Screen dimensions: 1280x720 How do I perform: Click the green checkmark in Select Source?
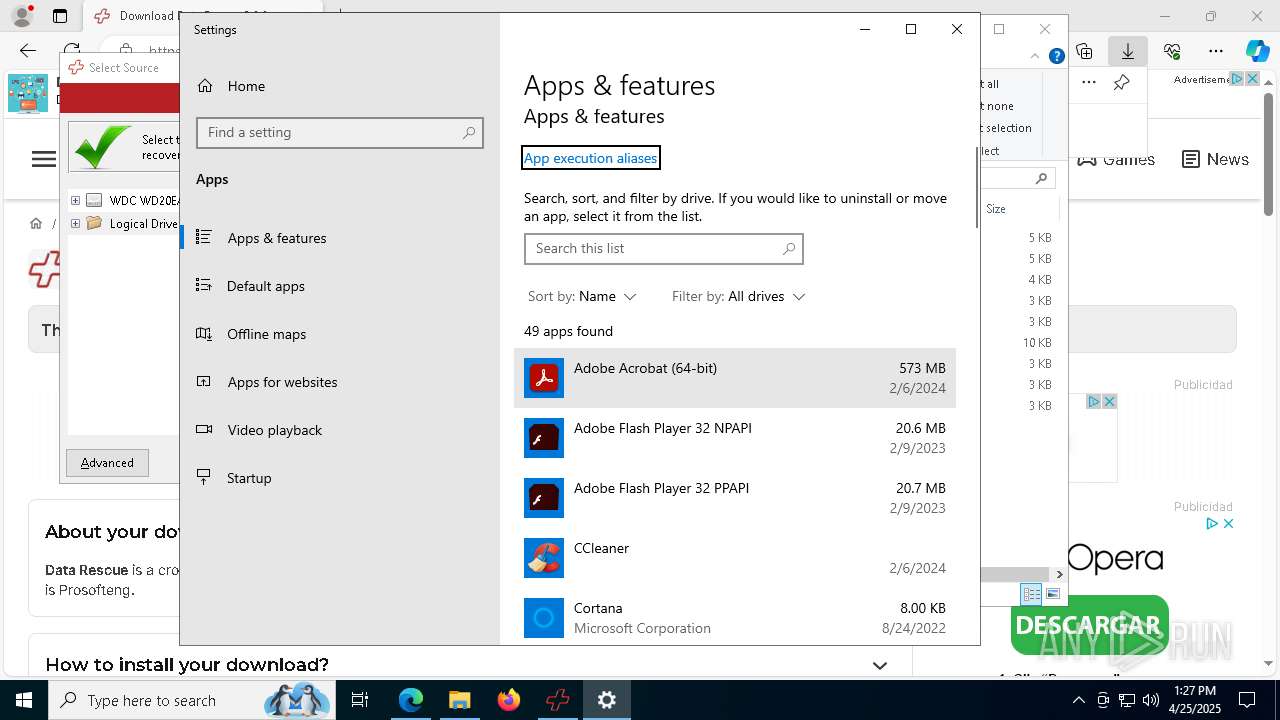point(103,147)
